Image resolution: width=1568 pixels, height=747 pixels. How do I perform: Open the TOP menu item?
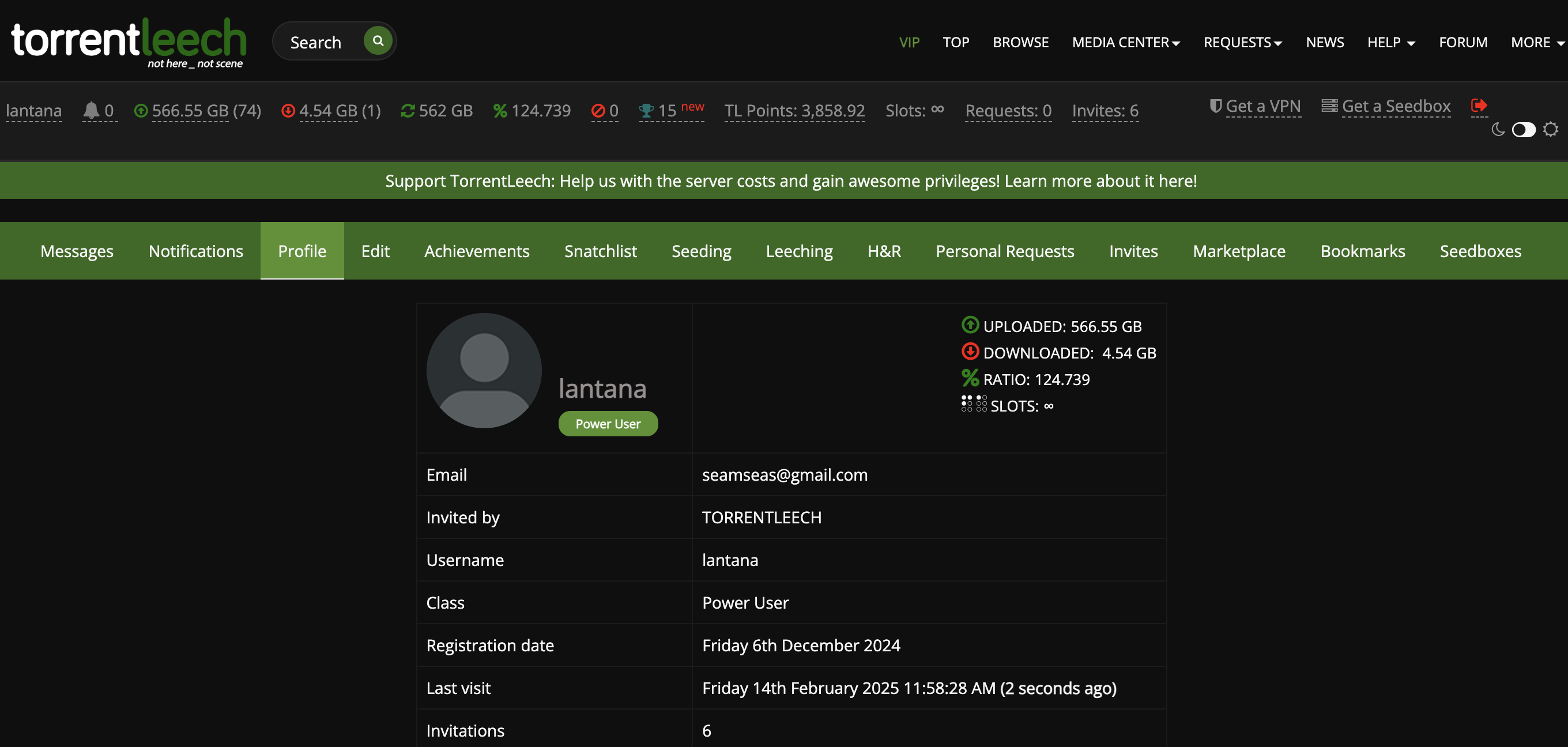point(956,42)
